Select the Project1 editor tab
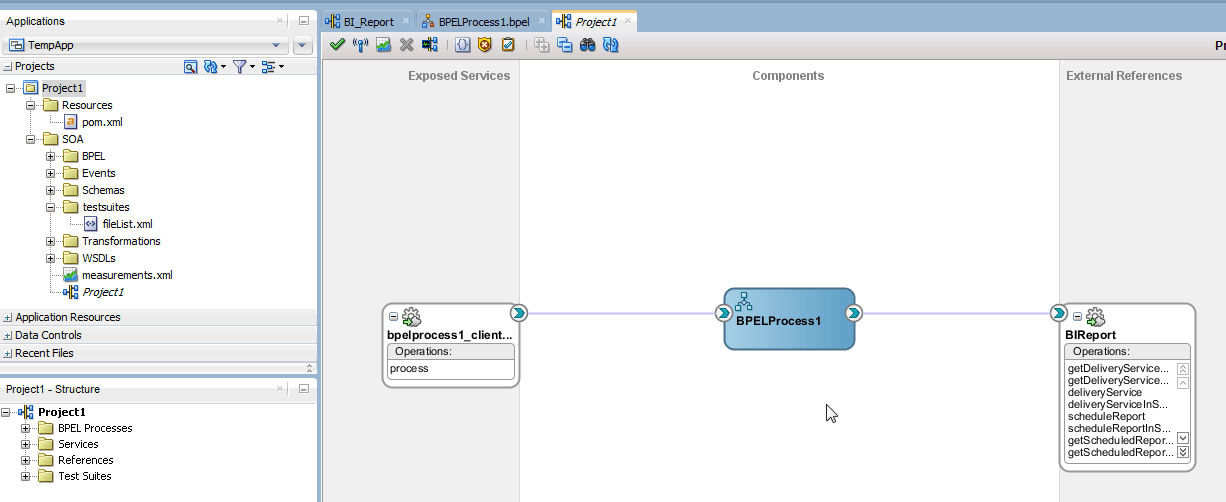The height and width of the screenshot is (502, 1226). (595, 21)
